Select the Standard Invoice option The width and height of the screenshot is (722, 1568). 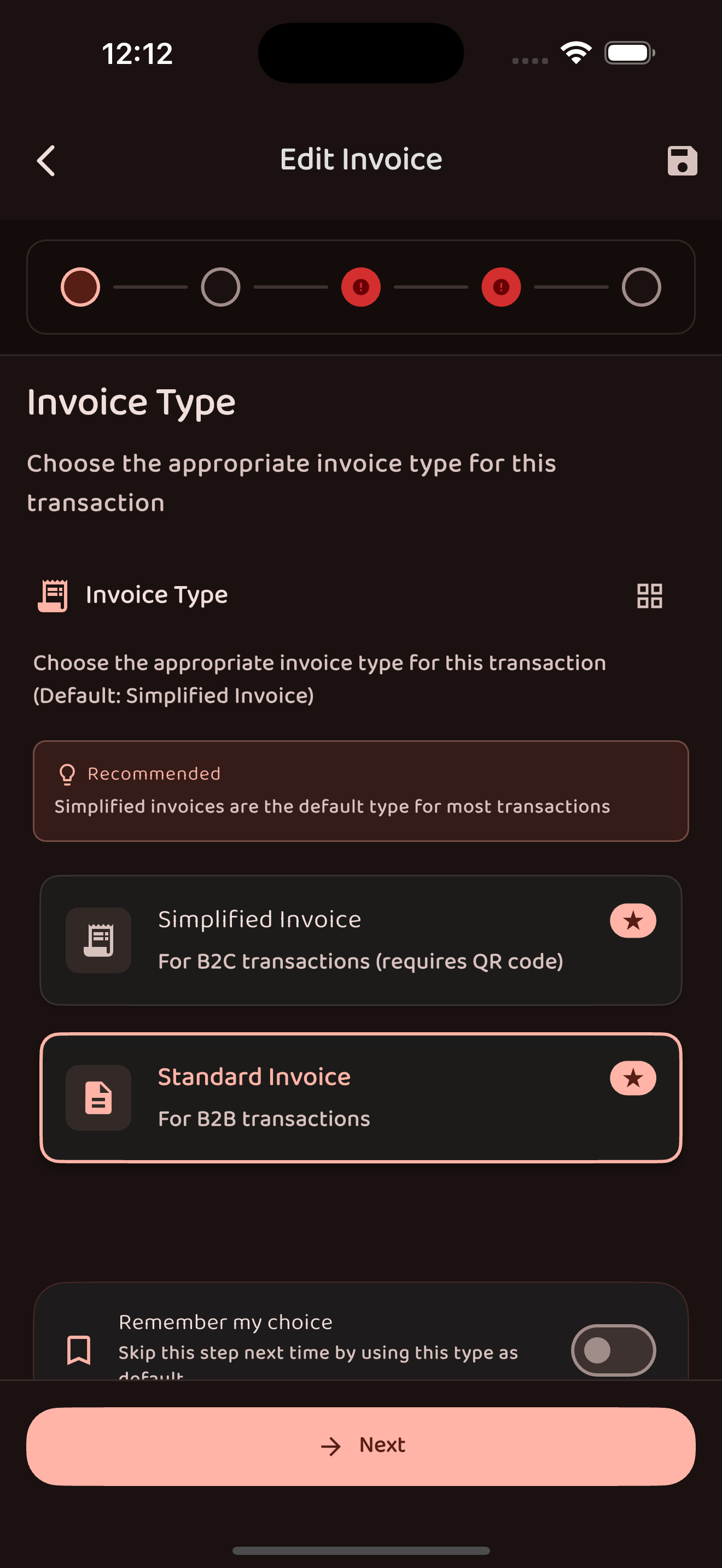click(x=360, y=1097)
